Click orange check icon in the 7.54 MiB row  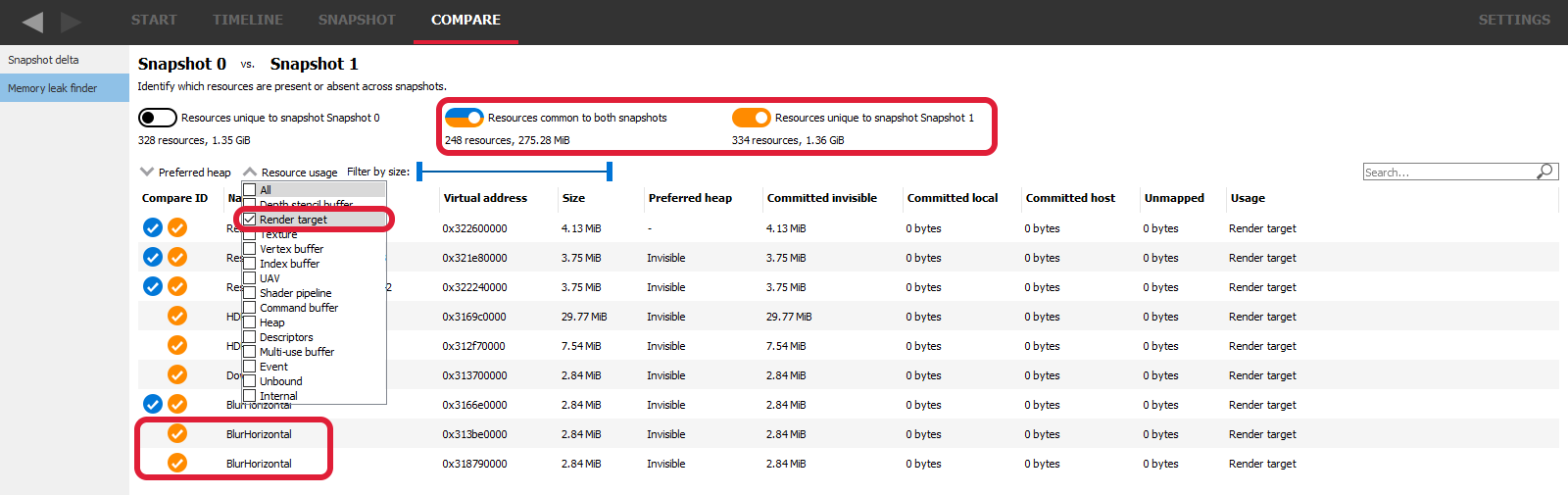pyautogui.click(x=177, y=345)
